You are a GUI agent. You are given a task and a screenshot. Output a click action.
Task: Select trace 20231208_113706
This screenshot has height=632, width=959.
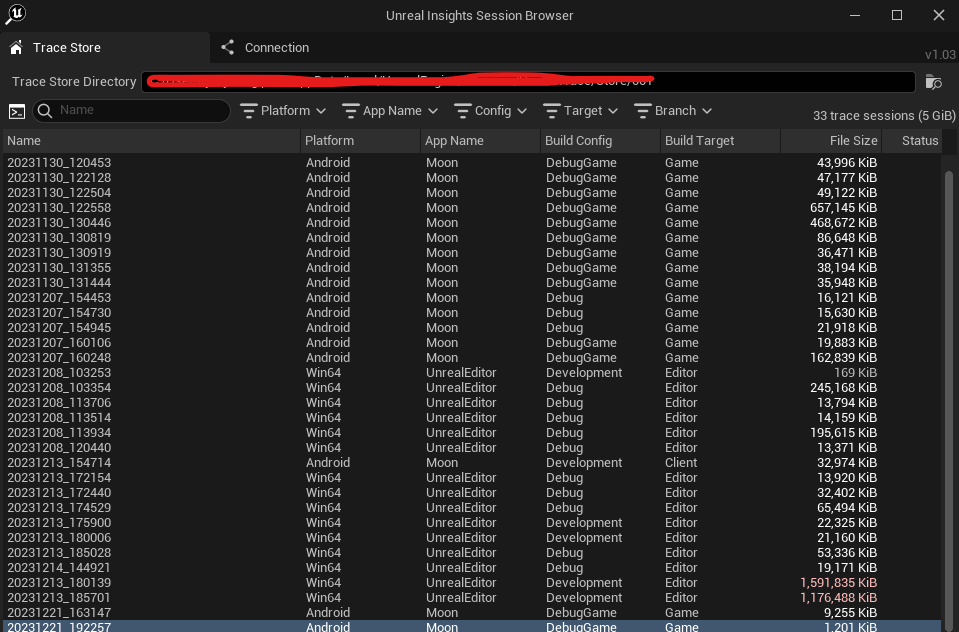pos(472,403)
